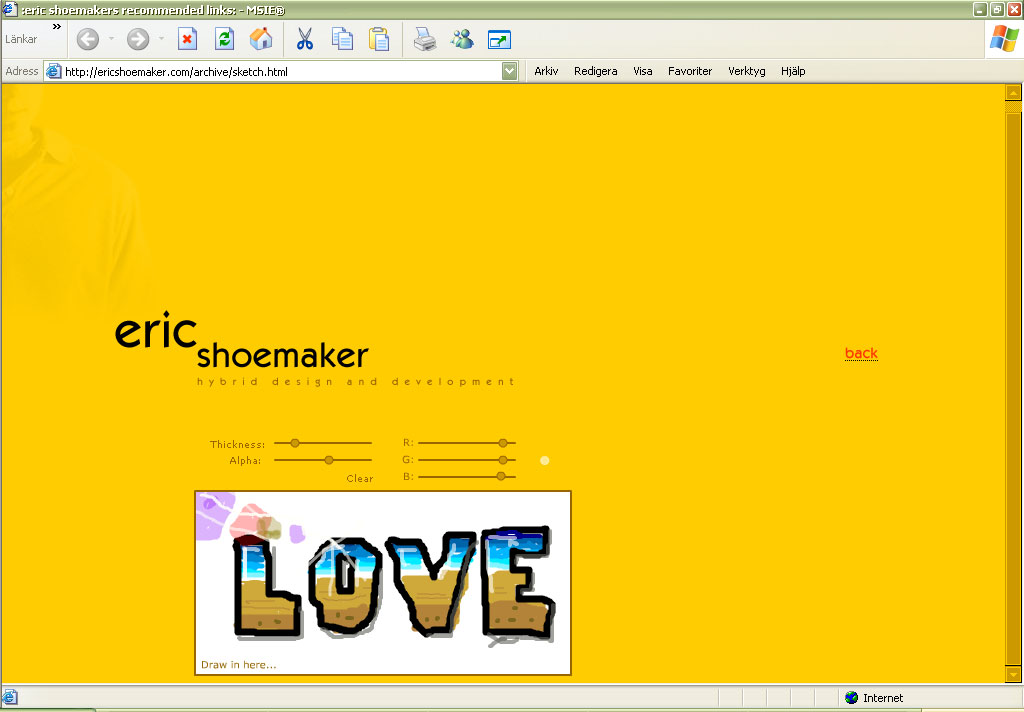Click the scissors Cut icon
The image size is (1024, 712).
click(305, 40)
